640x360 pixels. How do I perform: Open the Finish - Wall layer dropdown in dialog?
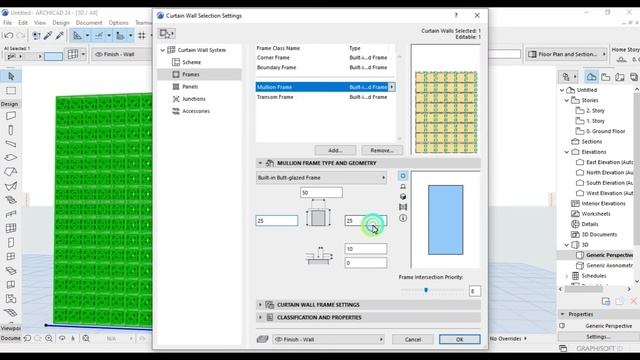[329, 339]
